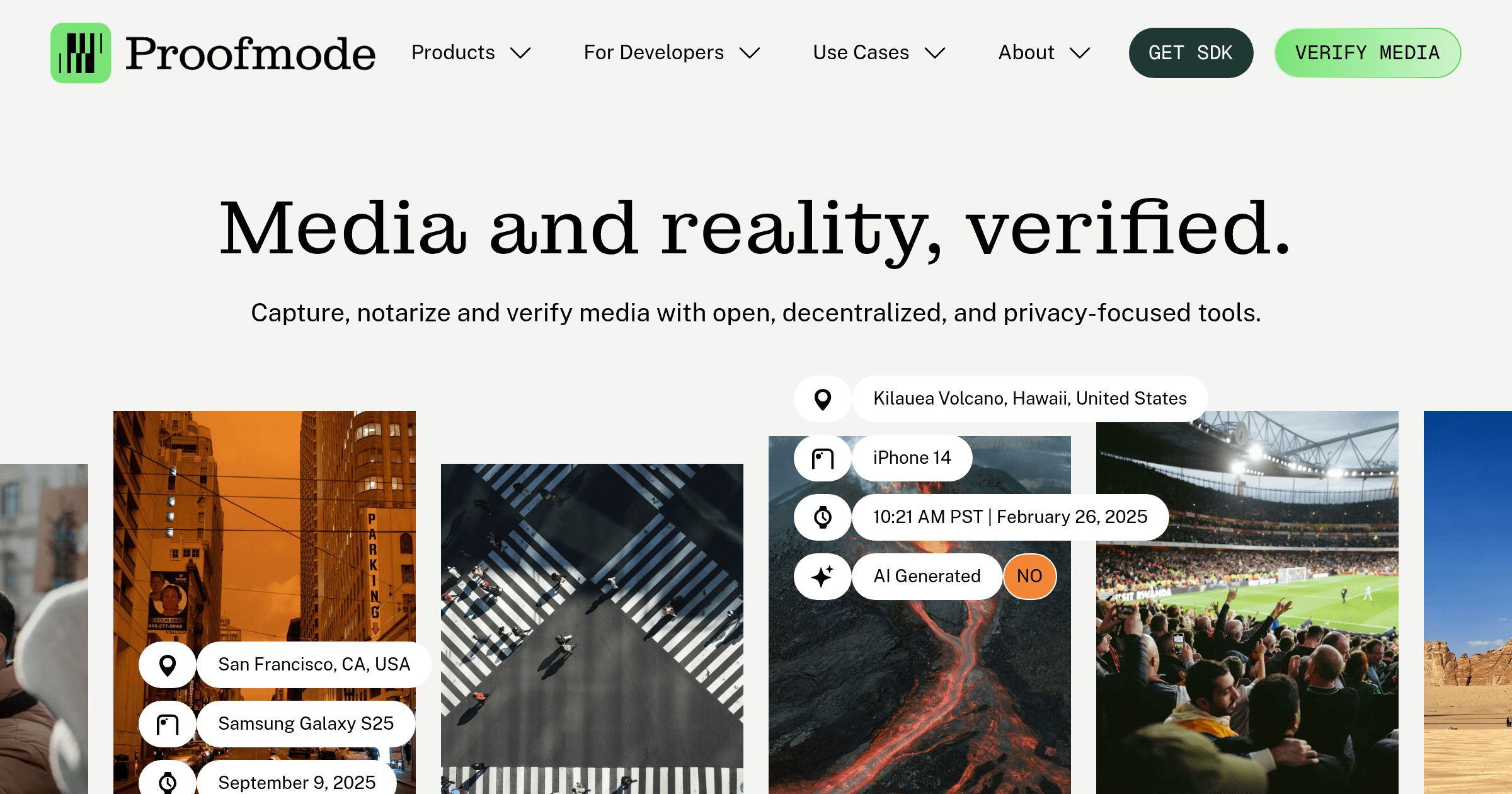Click the phone icon beside Samsung Galaxy S25
This screenshot has width=1512, height=794.
coord(168,724)
